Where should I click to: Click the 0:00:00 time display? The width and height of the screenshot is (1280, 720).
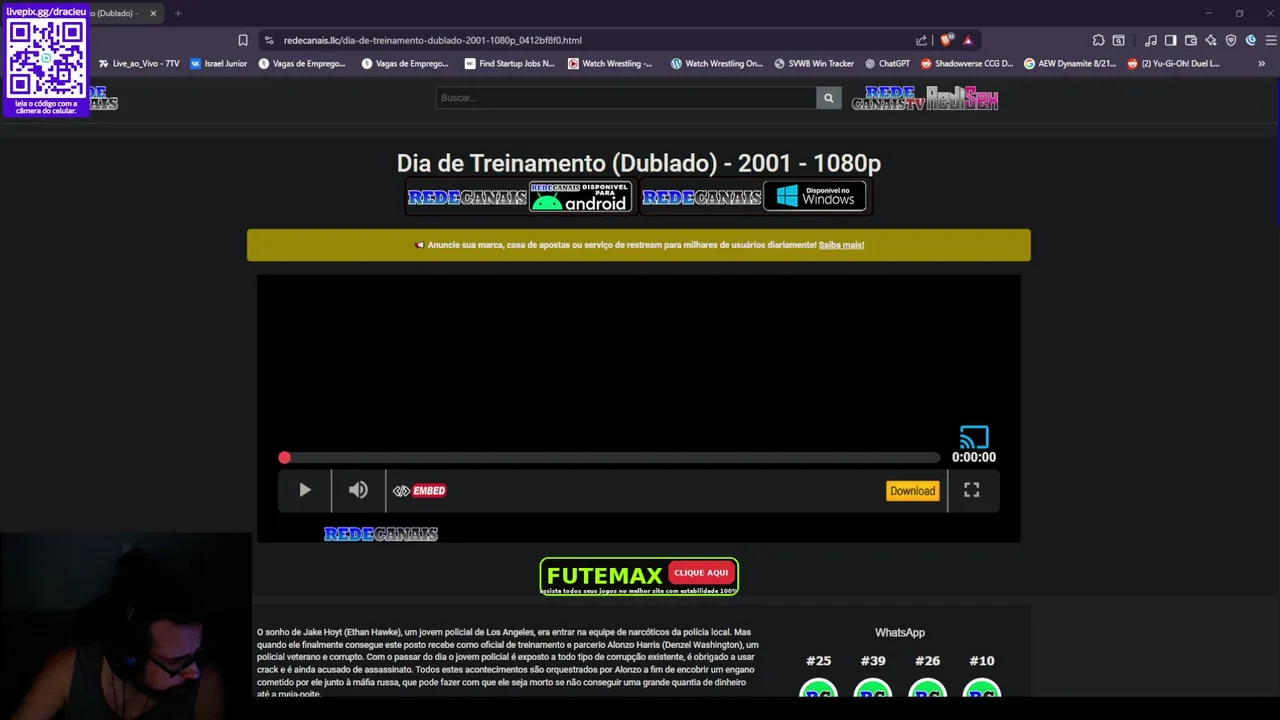click(974, 457)
